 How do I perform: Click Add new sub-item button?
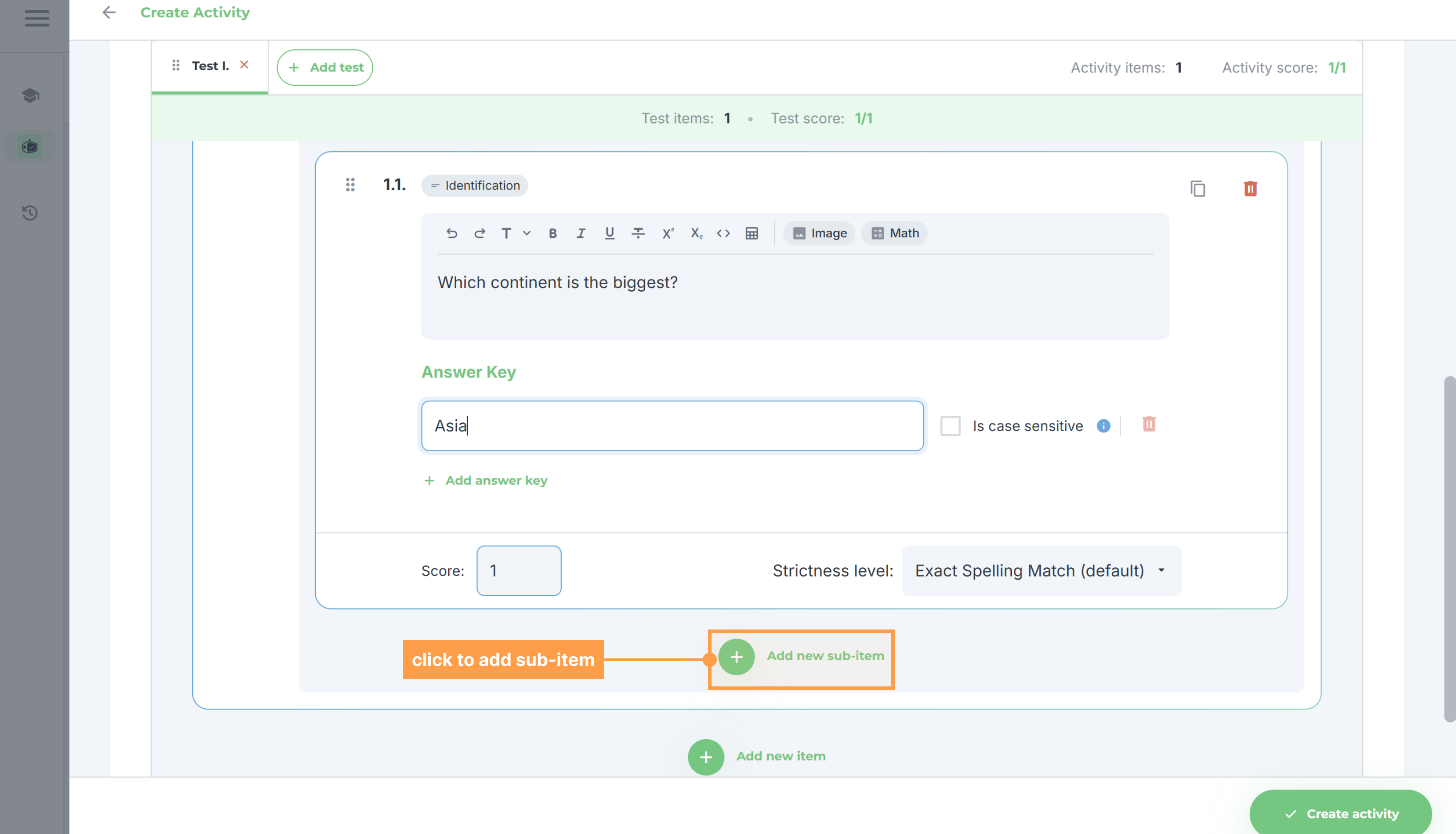[x=801, y=657]
